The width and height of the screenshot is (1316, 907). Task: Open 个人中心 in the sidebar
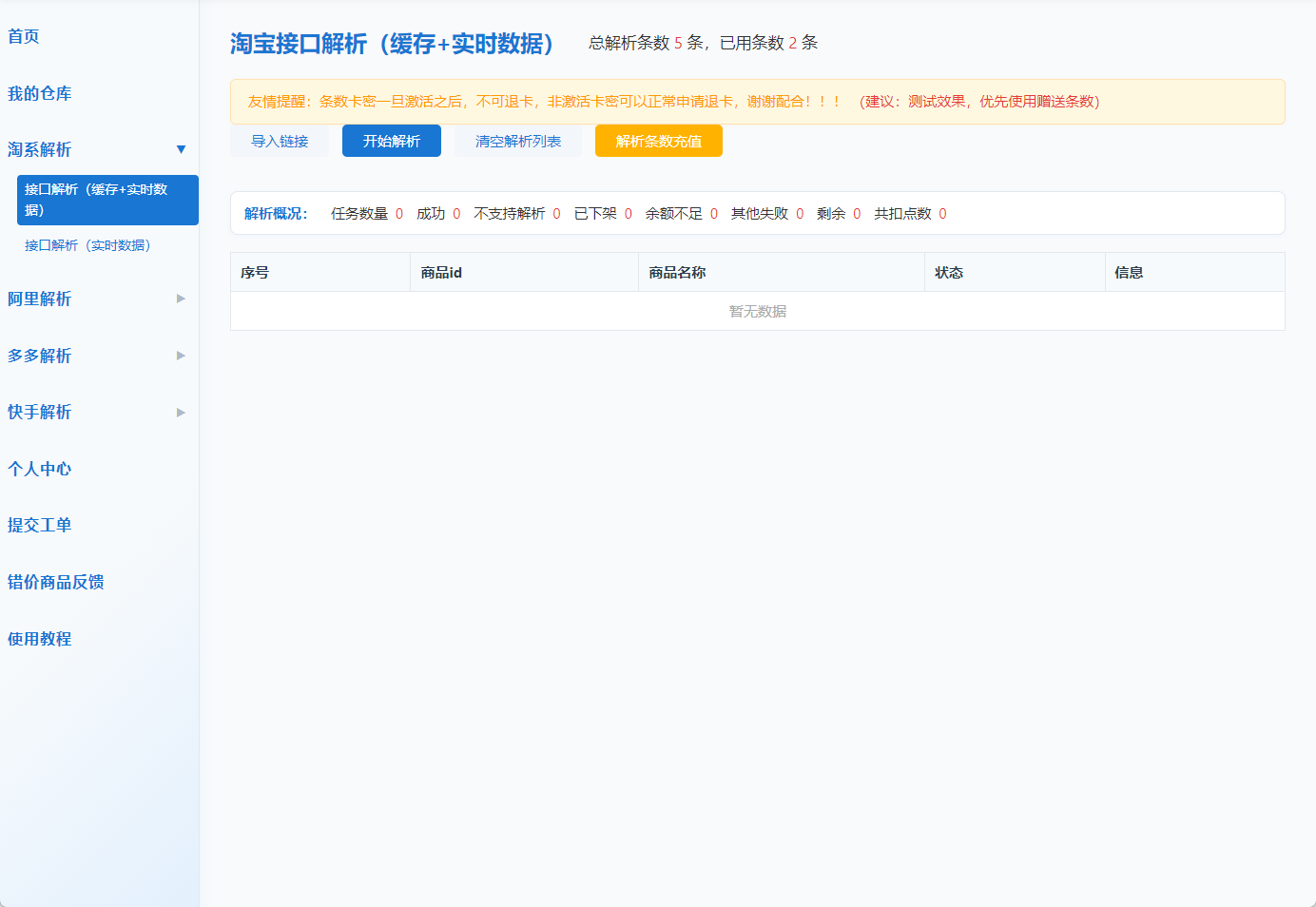(x=40, y=469)
